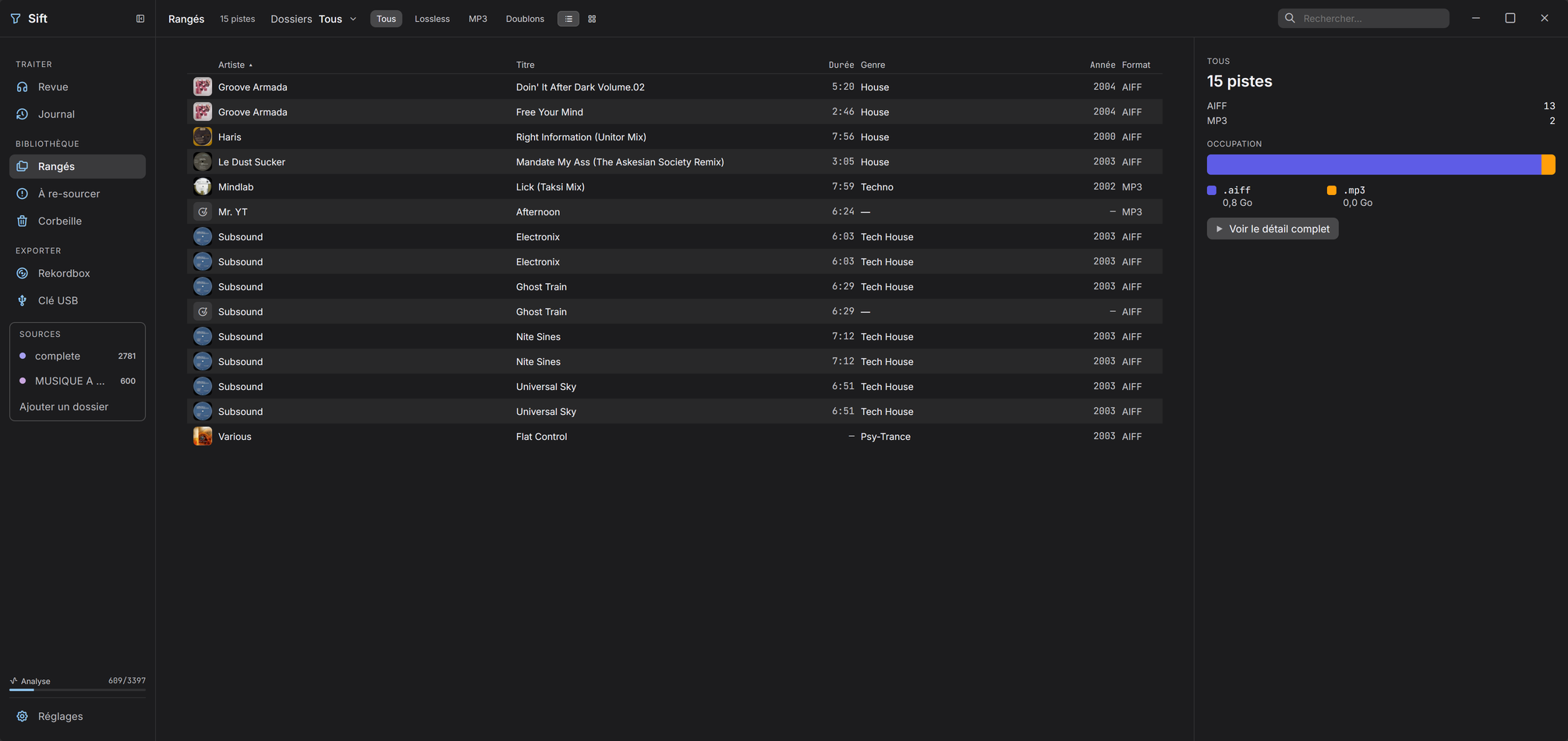Click the purple .aiff legend swatch
The width and height of the screenshot is (1568, 741).
pos(1212,190)
